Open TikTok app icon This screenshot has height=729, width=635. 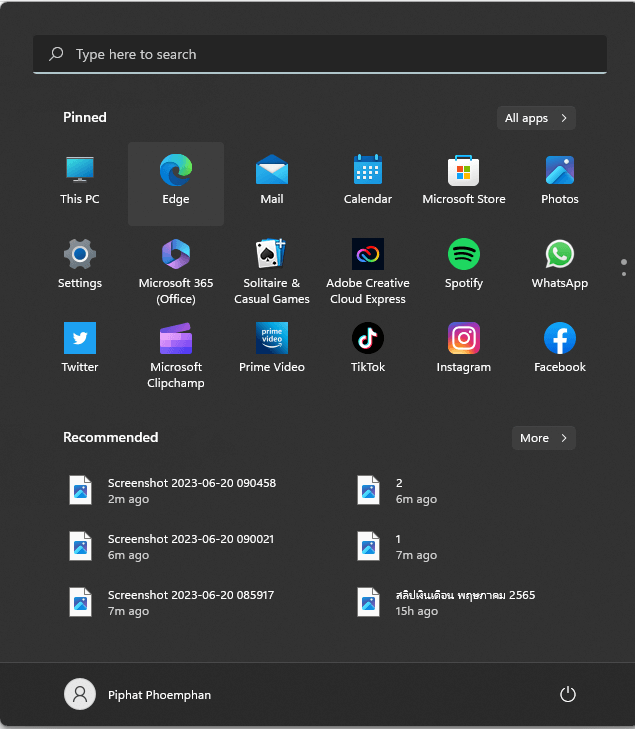(368, 339)
